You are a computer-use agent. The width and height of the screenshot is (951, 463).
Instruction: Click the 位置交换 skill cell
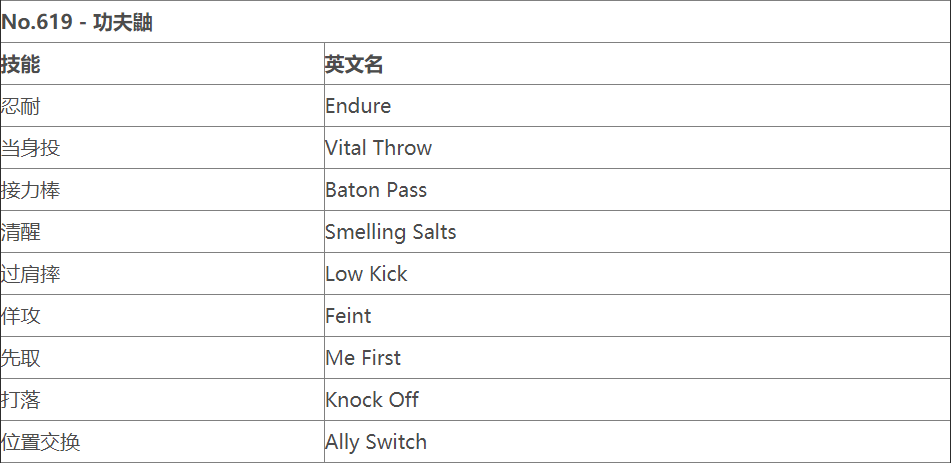tap(41, 442)
